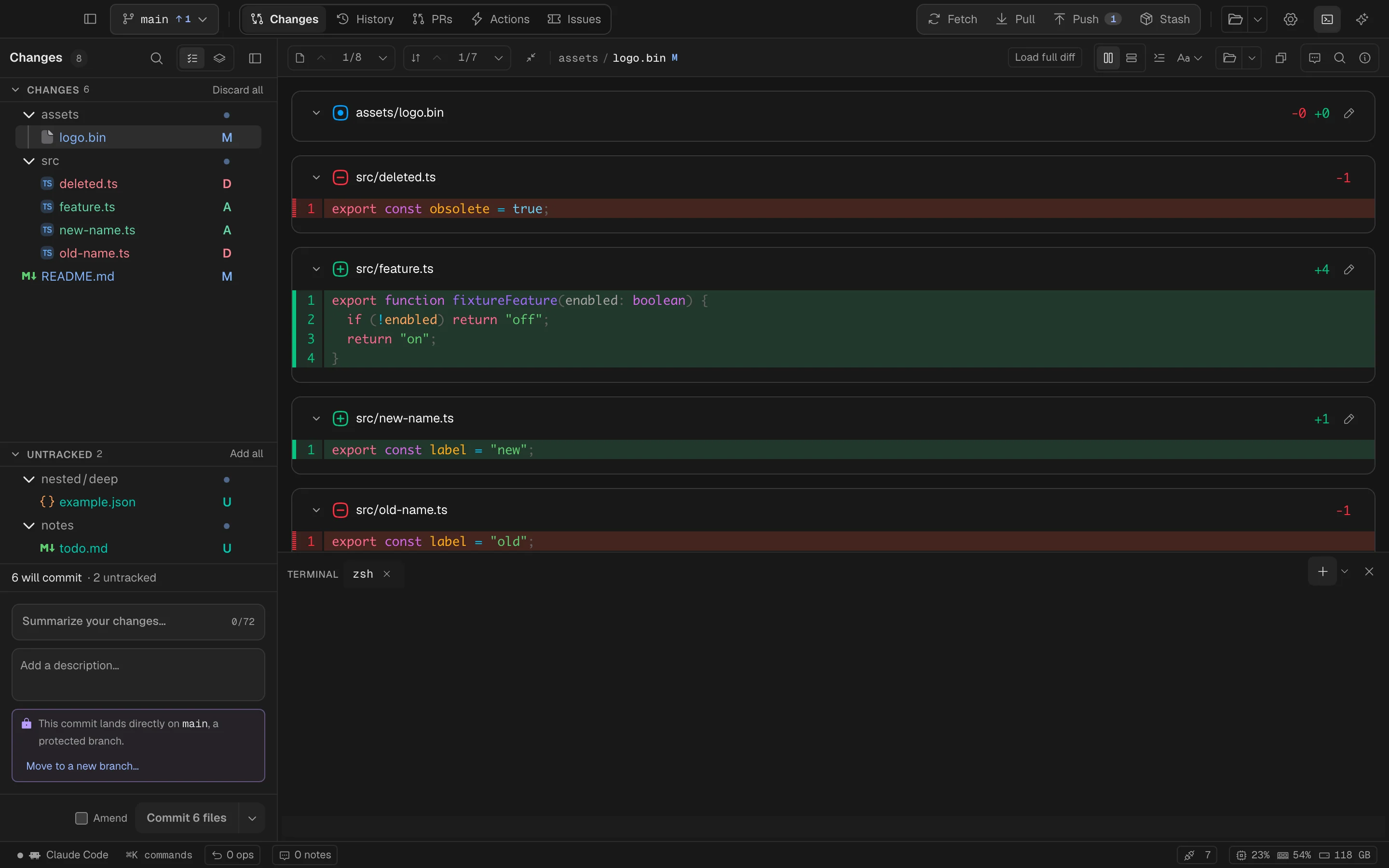Go to previous file in diff navigator

point(321,57)
